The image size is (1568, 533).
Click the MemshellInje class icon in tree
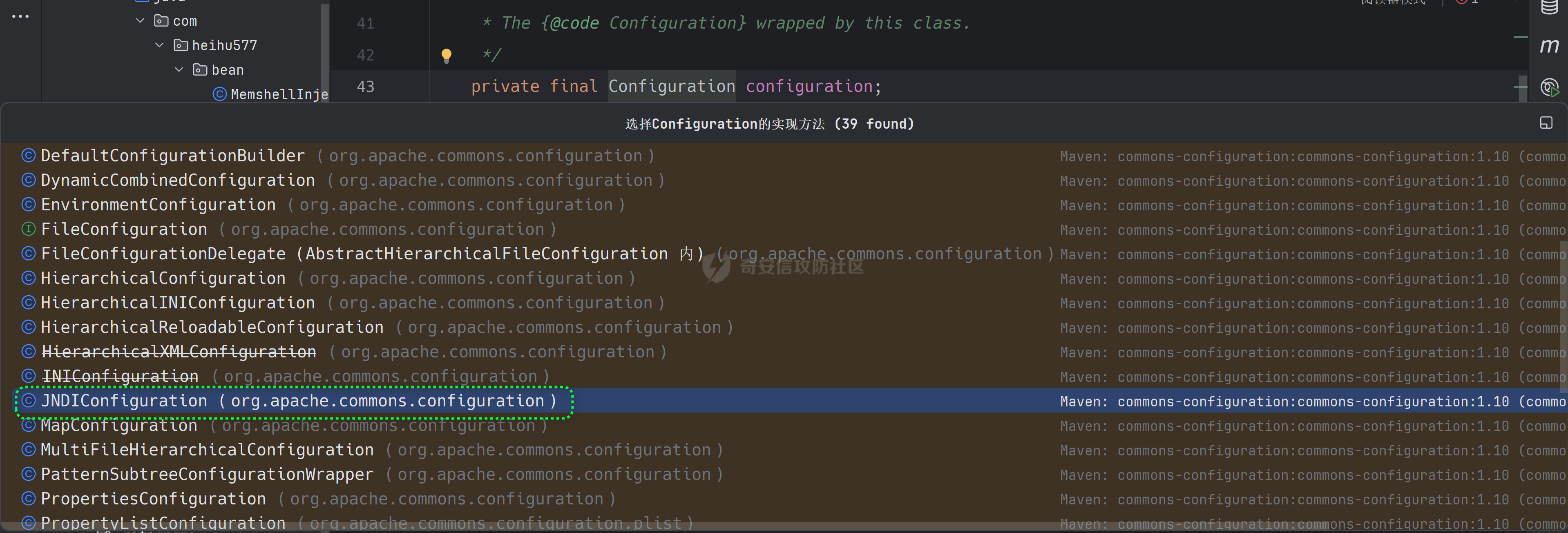219,94
